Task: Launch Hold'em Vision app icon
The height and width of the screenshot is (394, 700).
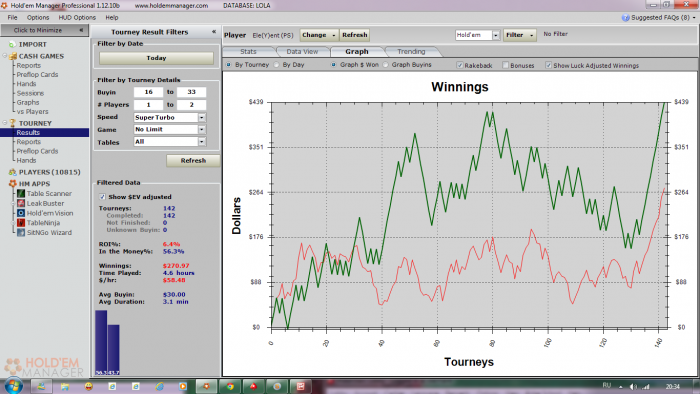Action: 21,213
